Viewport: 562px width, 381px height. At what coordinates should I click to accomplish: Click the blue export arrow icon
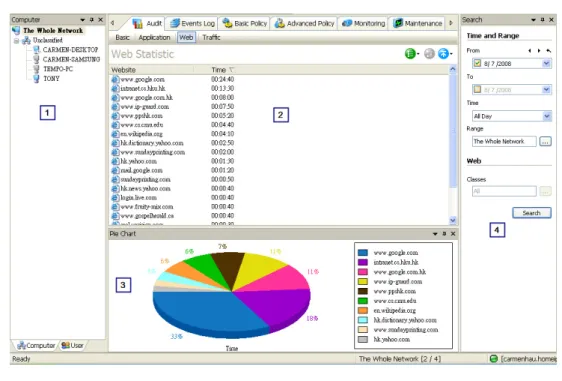pos(443,53)
